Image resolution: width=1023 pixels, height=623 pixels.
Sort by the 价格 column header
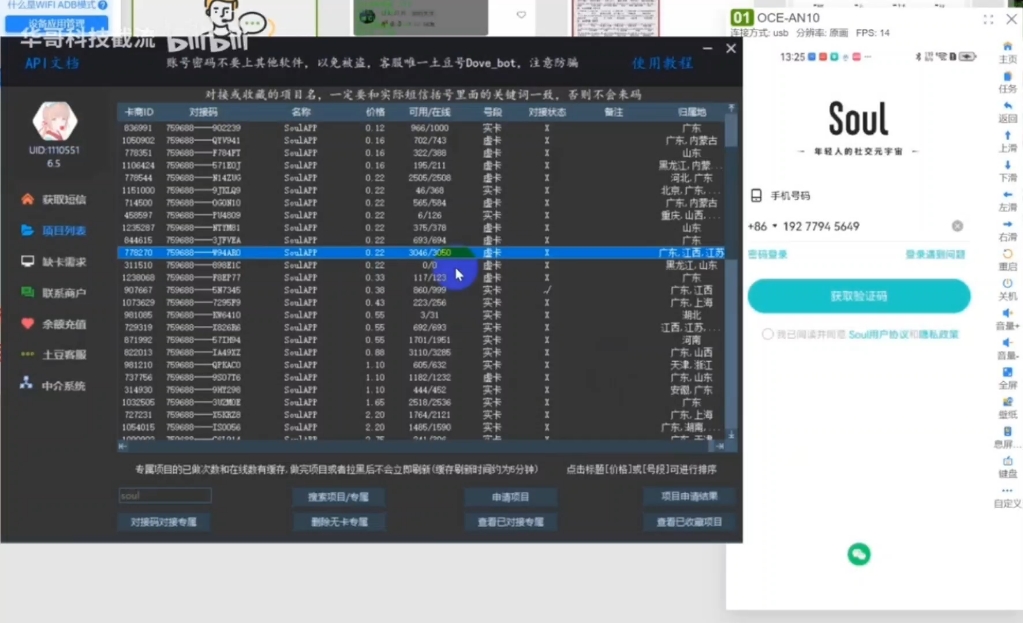point(375,112)
